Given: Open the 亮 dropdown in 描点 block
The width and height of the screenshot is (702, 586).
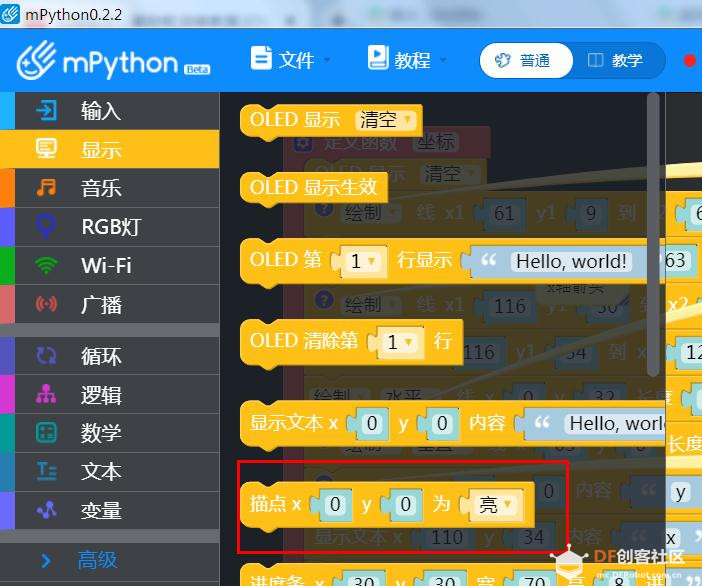Looking at the screenshot, I should click(496, 505).
